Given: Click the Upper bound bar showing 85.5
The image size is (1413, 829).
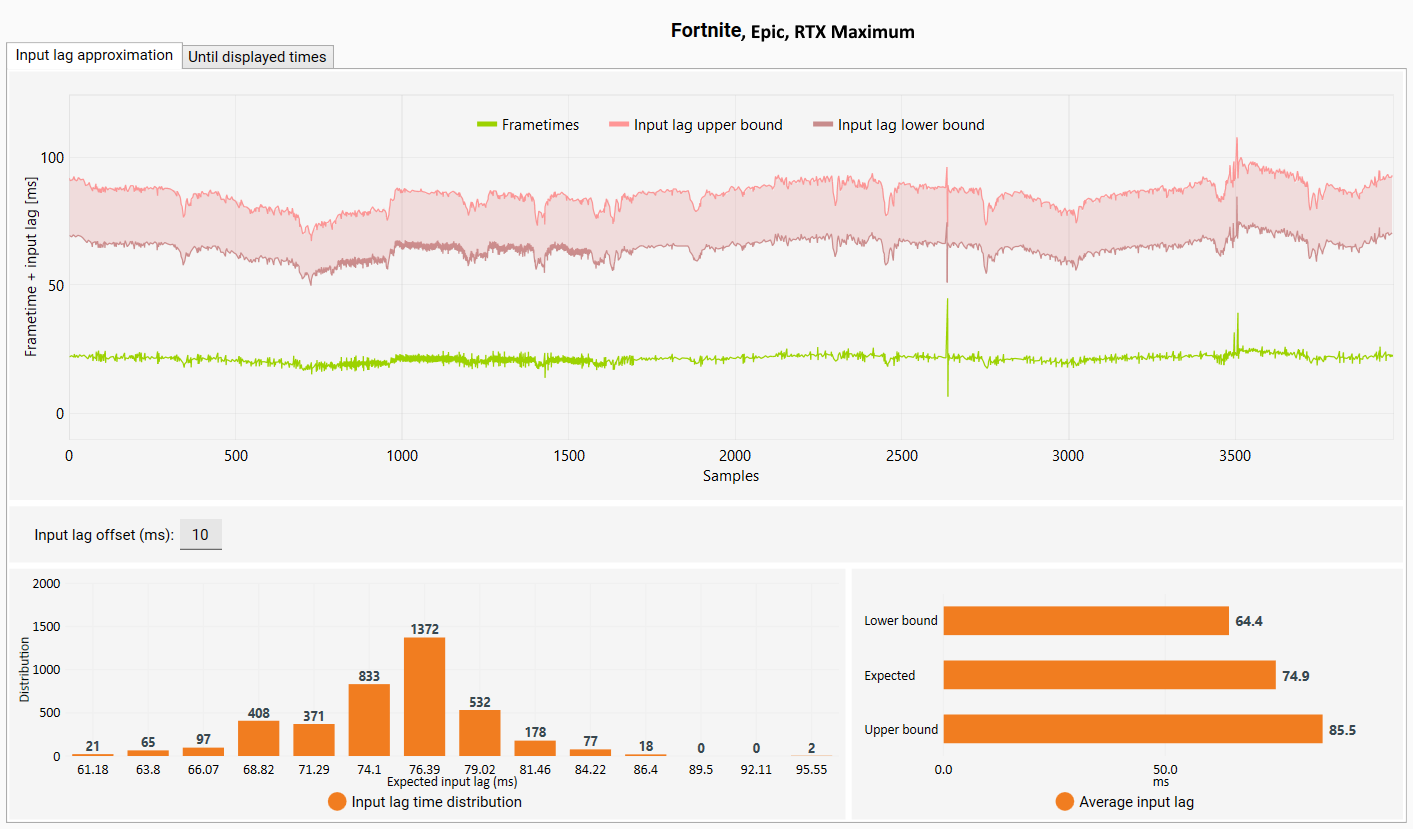Looking at the screenshot, I should (x=1133, y=729).
